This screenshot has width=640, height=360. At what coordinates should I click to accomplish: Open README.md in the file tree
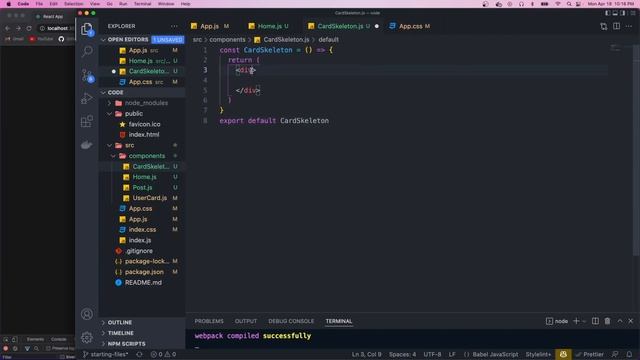pyautogui.click(x=143, y=282)
